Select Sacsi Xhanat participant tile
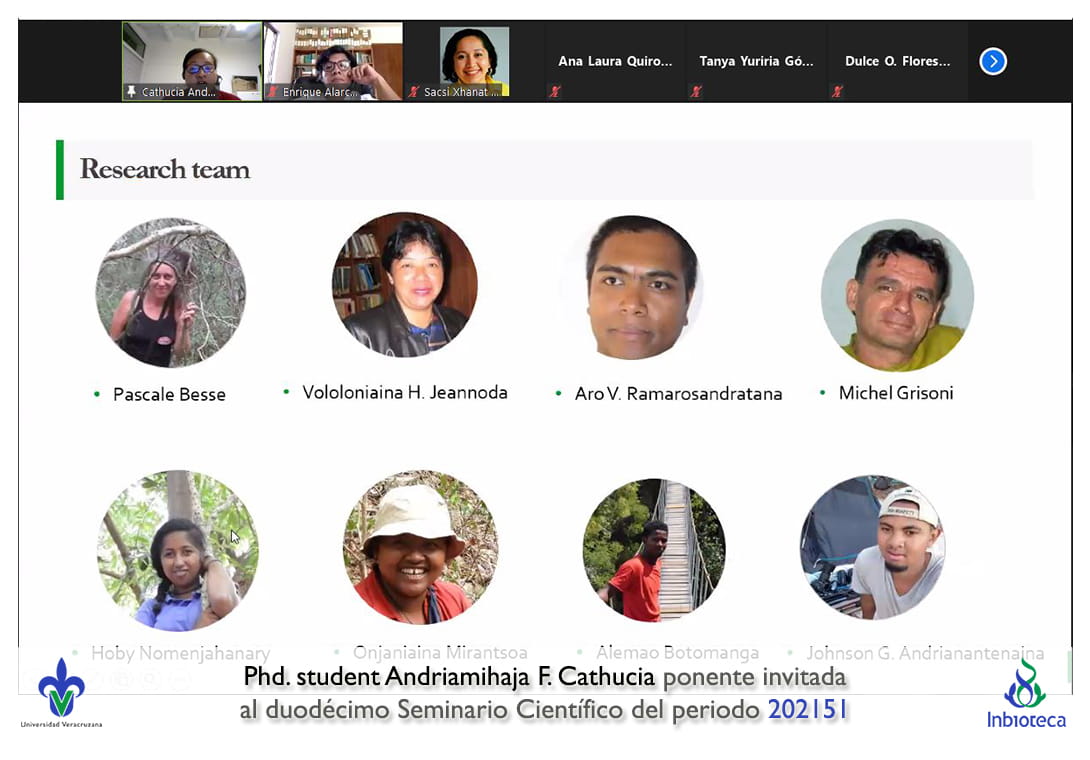Screen dimensions: 1090x760 [x=474, y=58]
